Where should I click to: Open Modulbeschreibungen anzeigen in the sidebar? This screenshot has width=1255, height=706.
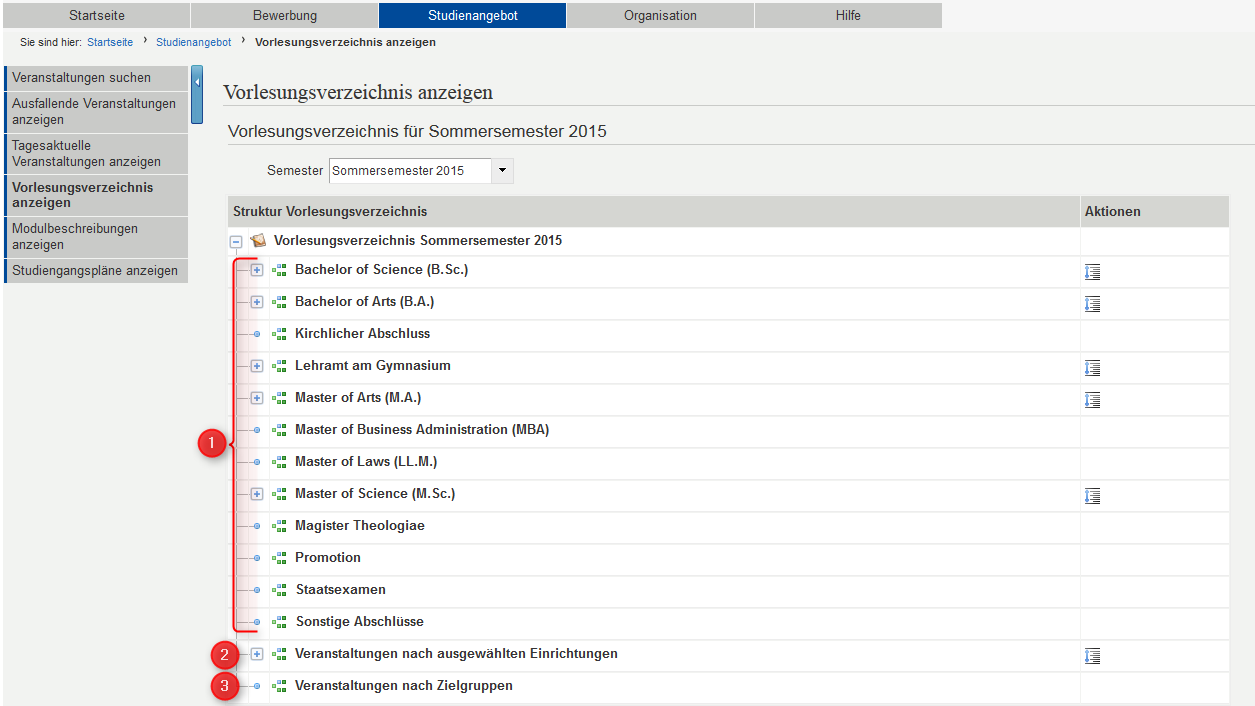(x=96, y=237)
